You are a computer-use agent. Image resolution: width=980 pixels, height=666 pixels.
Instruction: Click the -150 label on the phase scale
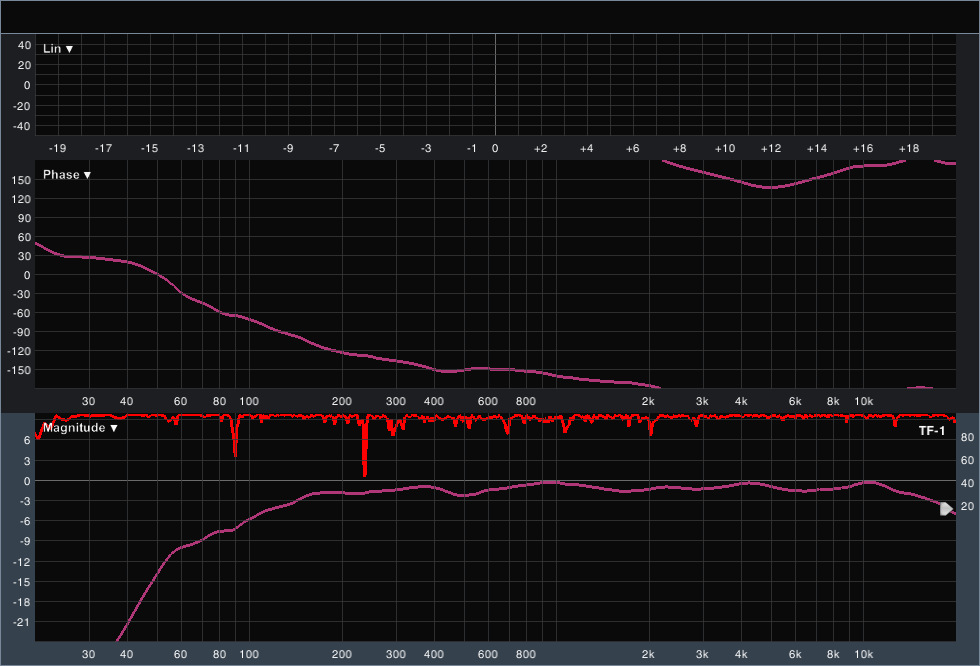[19, 370]
